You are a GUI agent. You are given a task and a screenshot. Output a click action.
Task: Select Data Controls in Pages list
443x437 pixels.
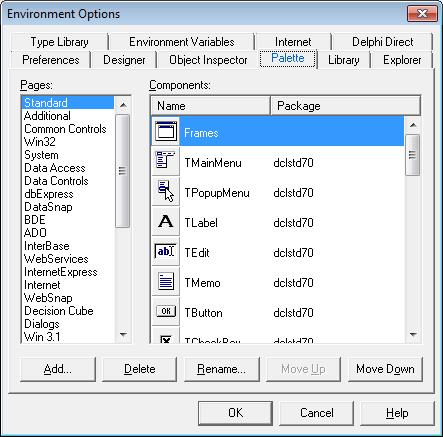pyautogui.click(x=56, y=181)
